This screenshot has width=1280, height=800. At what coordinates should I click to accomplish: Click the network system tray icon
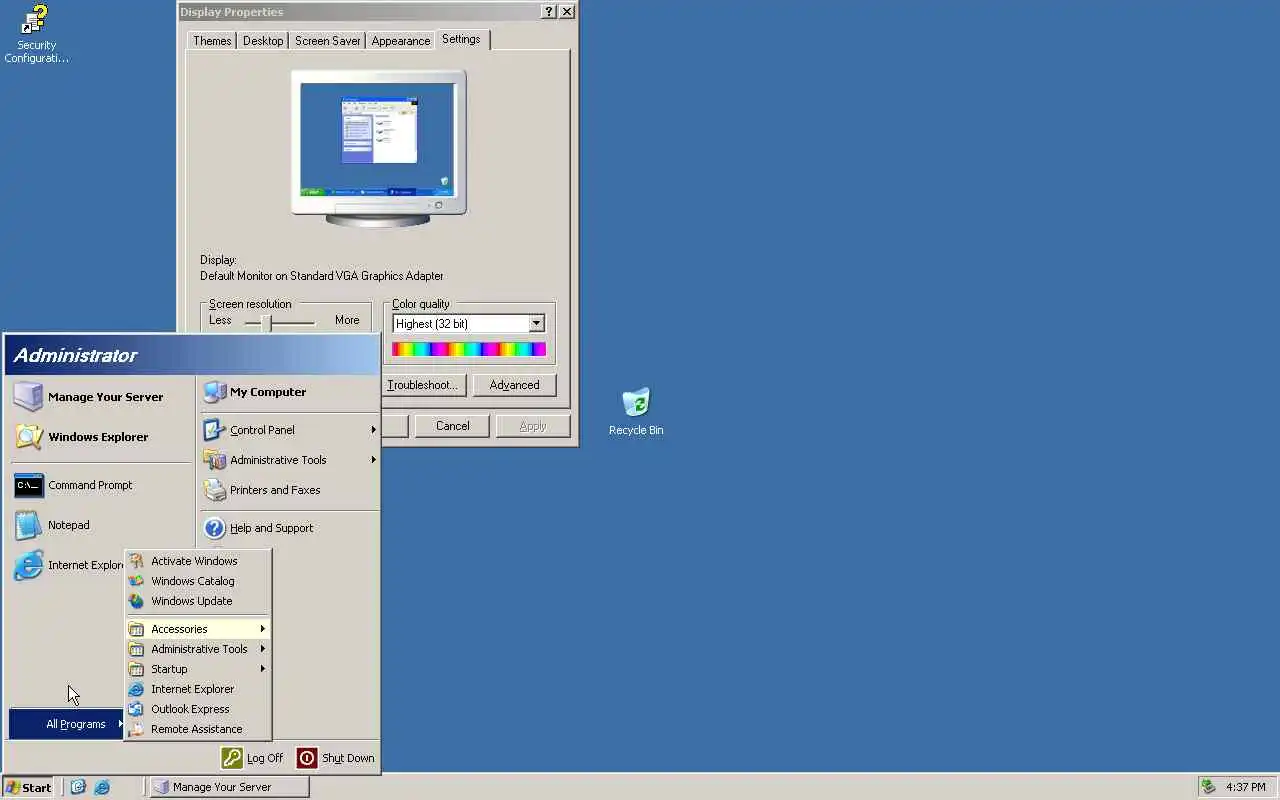(x=1208, y=787)
